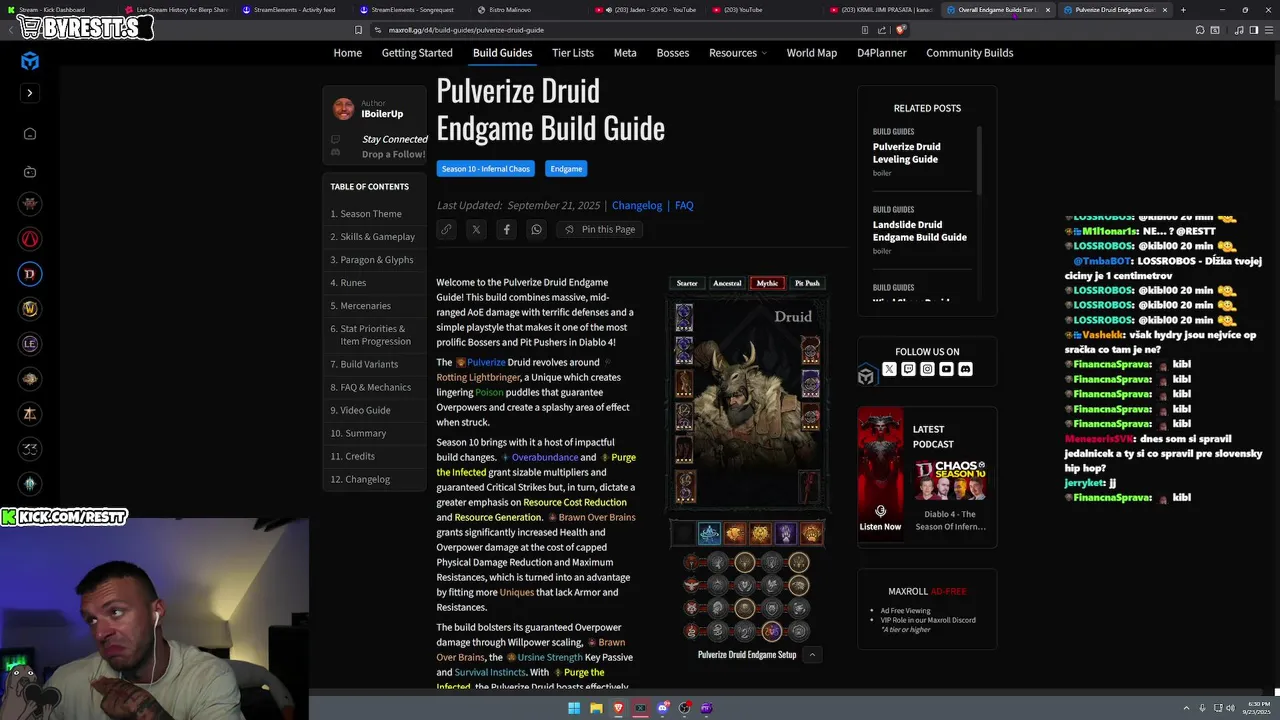
Task: Select the Pit Push build variant tab
Action: (807, 283)
